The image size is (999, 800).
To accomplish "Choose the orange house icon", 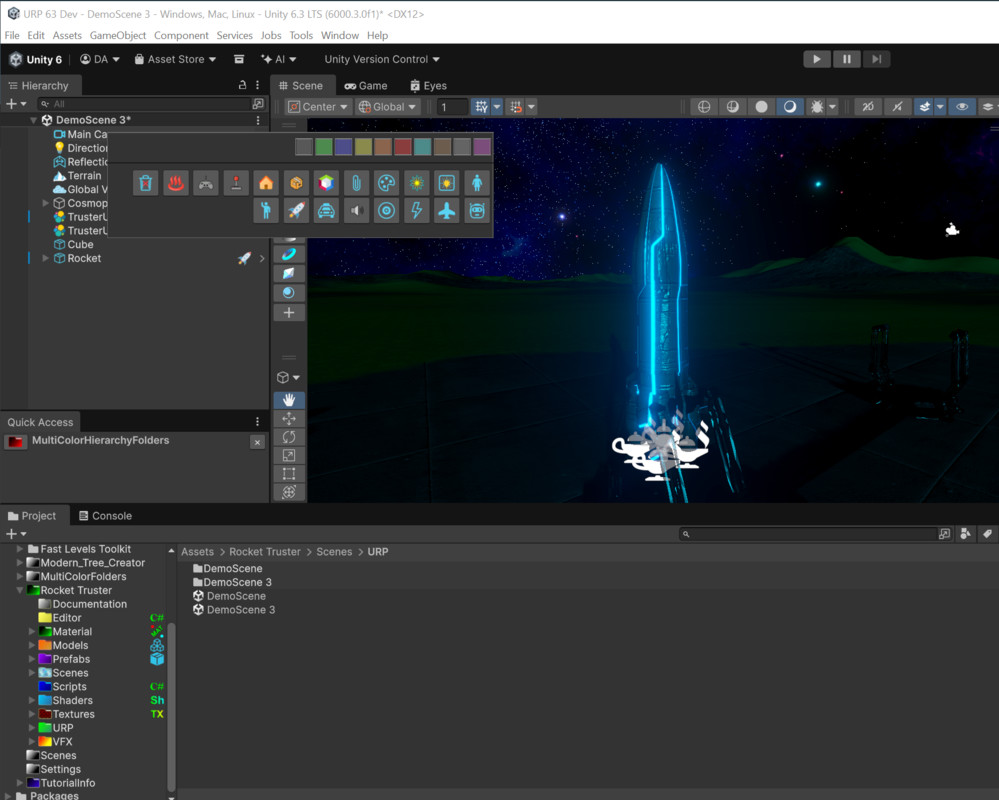I will pos(266,184).
